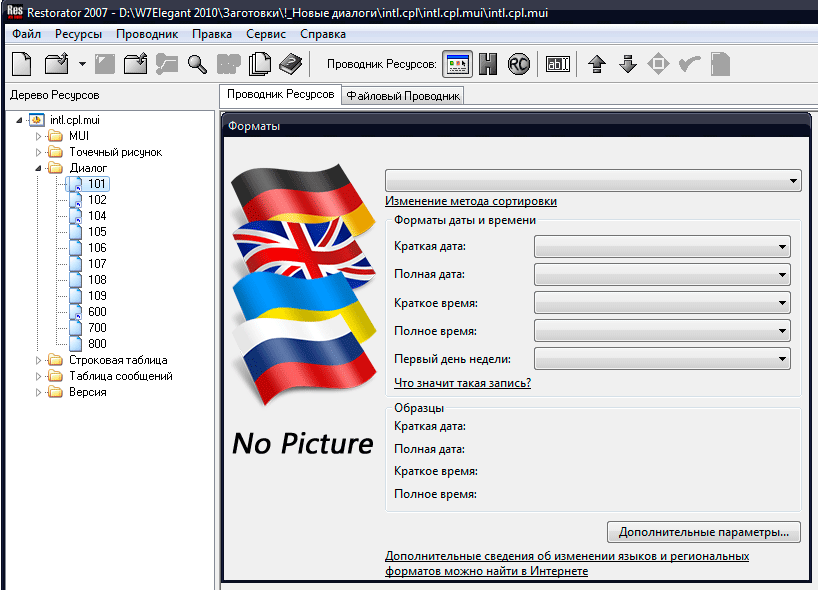Collapse the Диалог folder
818x590 pixels.
pyautogui.click(x=38, y=168)
